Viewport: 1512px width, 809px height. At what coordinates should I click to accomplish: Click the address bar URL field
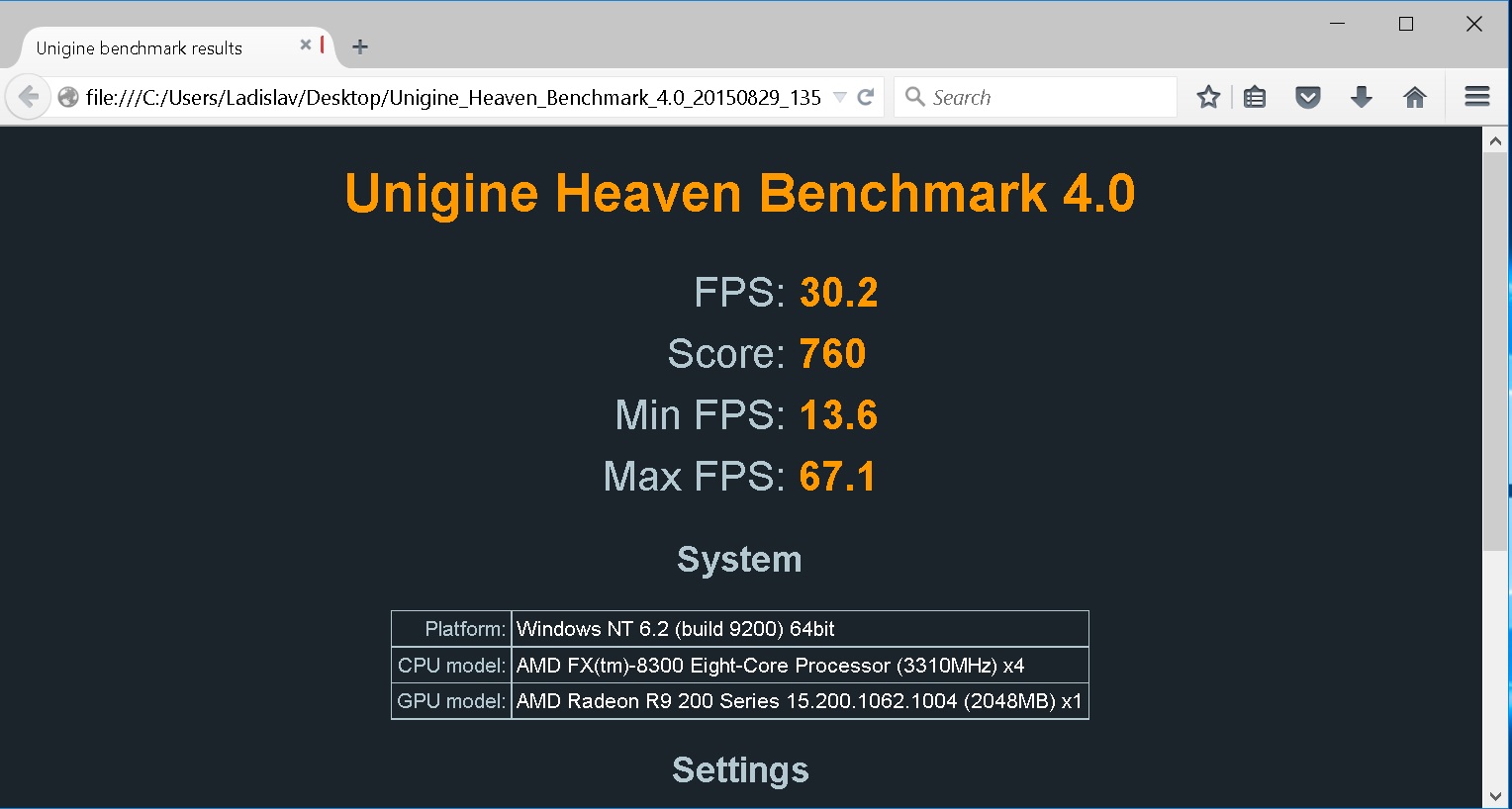pyautogui.click(x=453, y=97)
